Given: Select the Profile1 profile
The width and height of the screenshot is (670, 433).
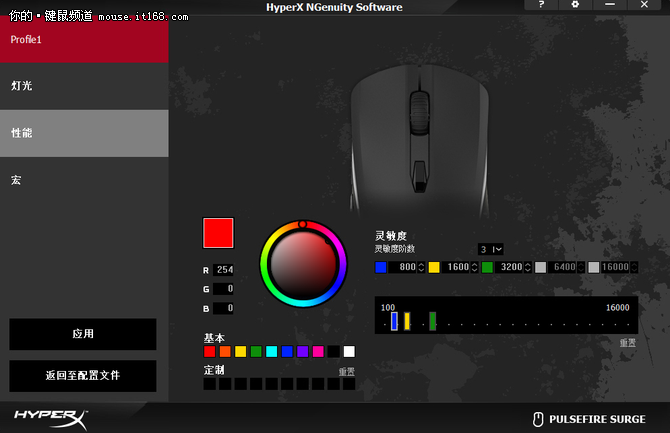Looking at the screenshot, I should tap(84, 39).
